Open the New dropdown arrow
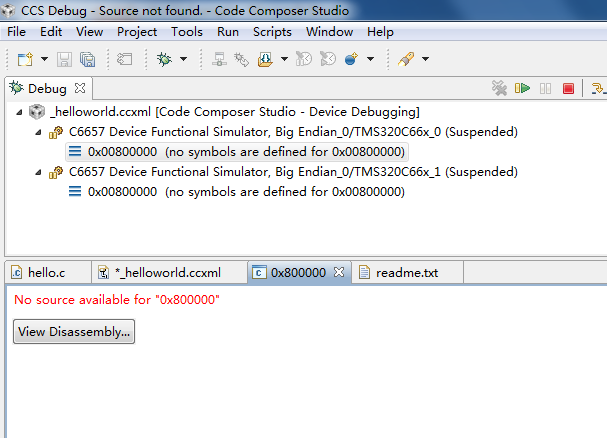607x438 pixels. point(45,59)
